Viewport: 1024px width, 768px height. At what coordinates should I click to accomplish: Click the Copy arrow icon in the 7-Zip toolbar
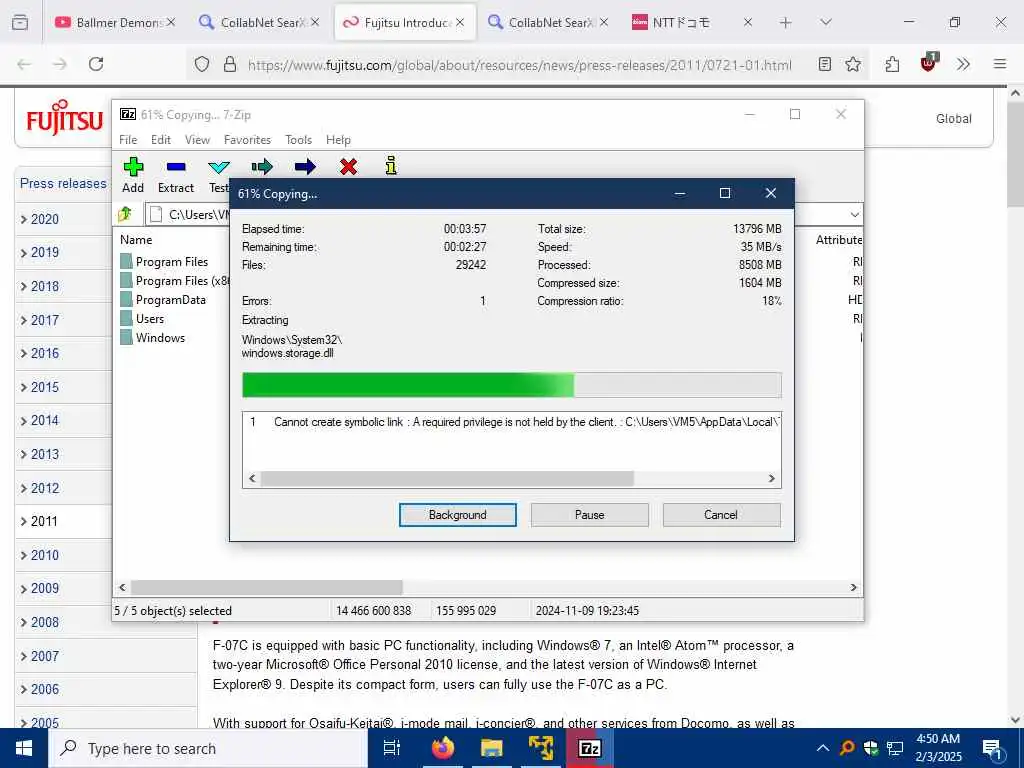tap(262, 167)
